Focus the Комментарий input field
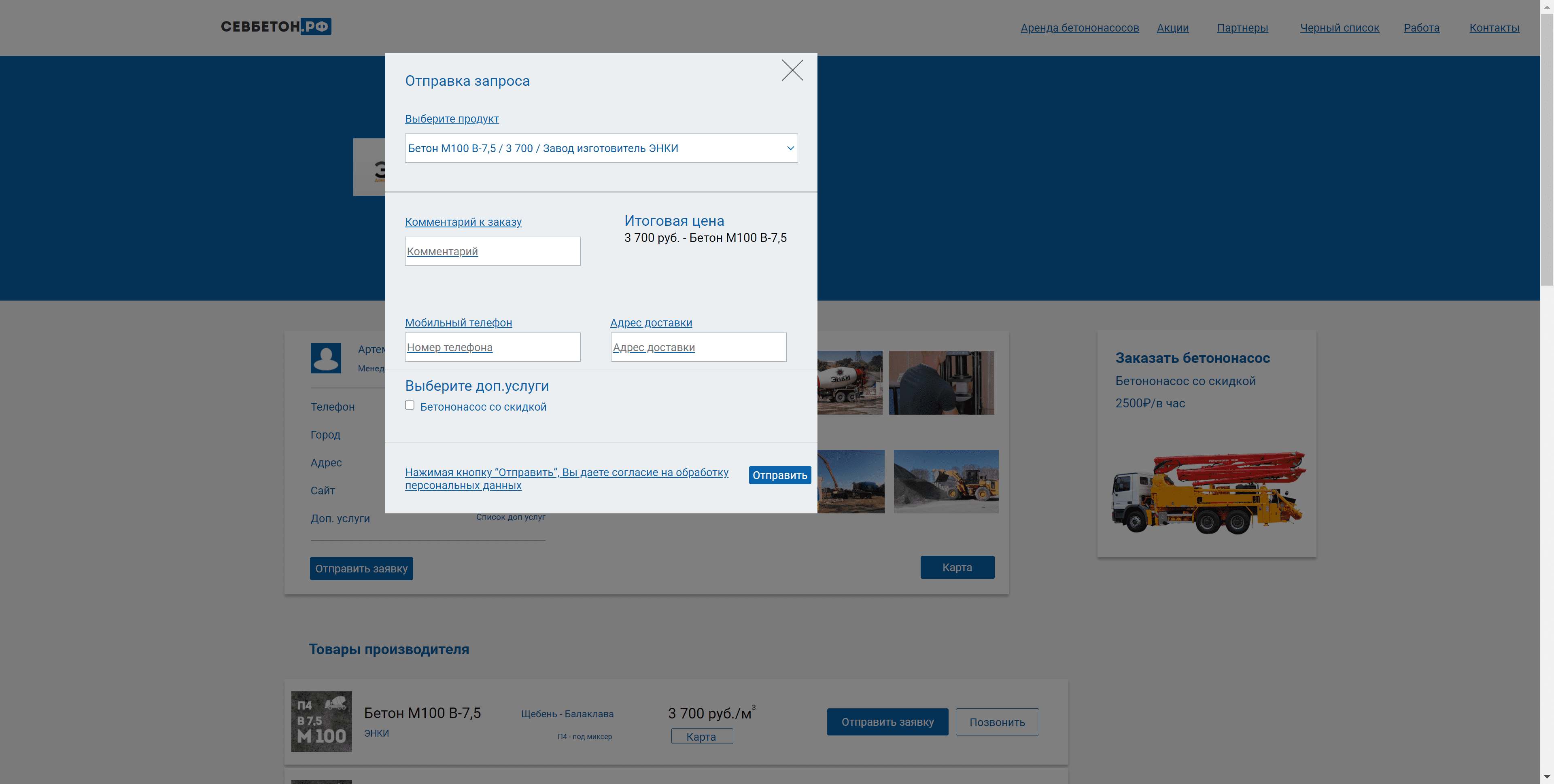 pyautogui.click(x=492, y=252)
